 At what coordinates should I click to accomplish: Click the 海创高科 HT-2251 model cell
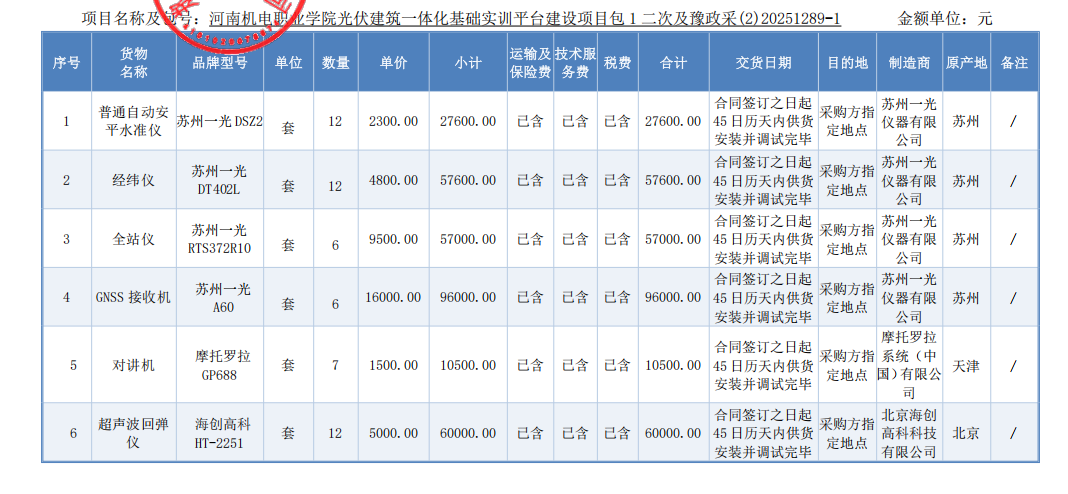pyautogui.click(x=219, y=433)
